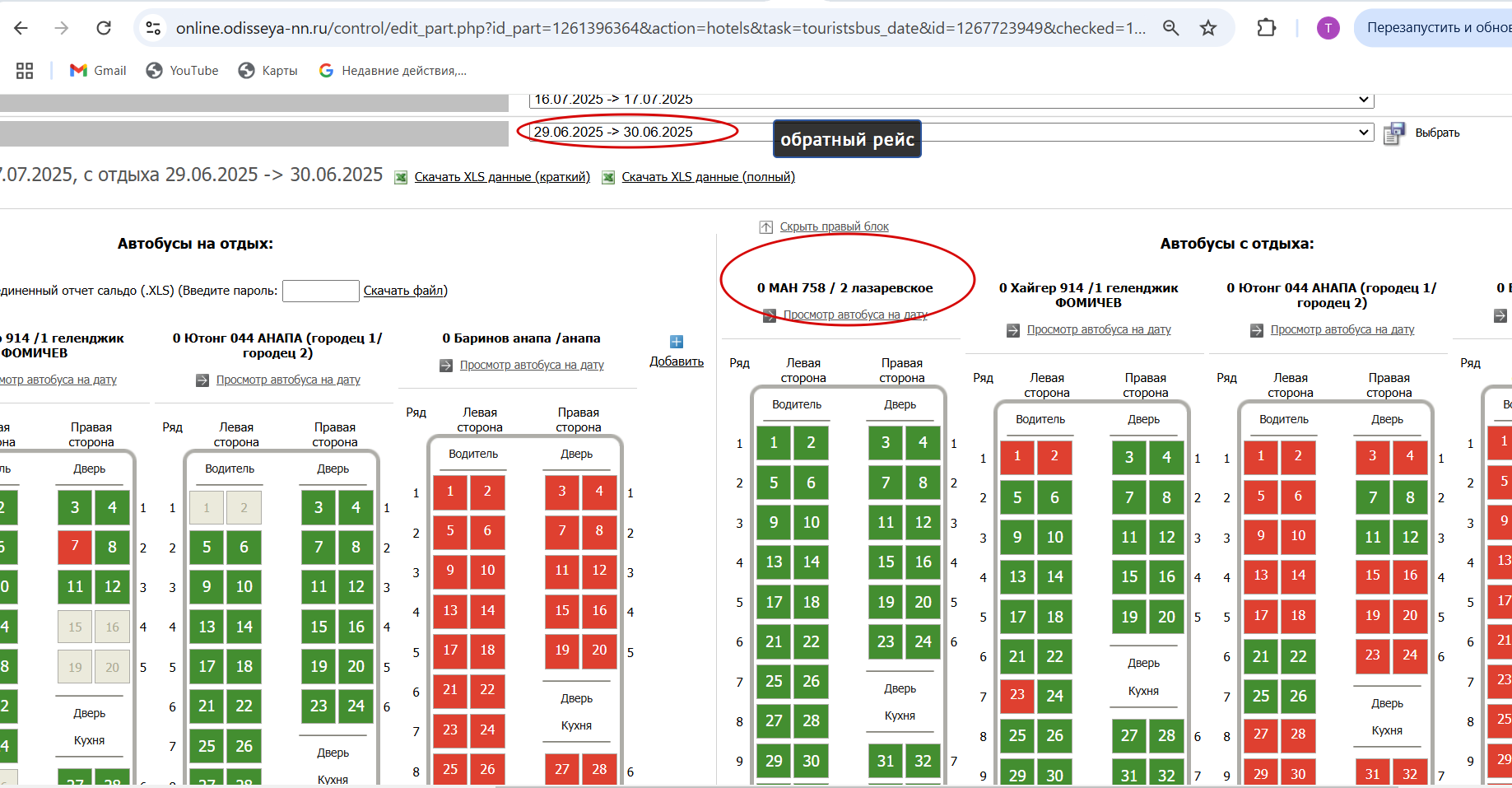Select red seat 7 in left bus

pos(75,547)
